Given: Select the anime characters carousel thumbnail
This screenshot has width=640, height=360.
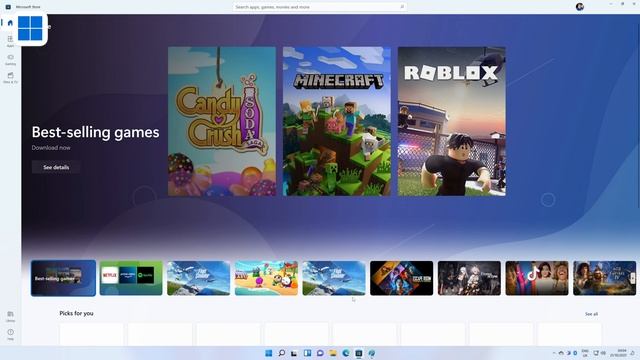Looking at the screenshot, I should (x=469, y=278).
